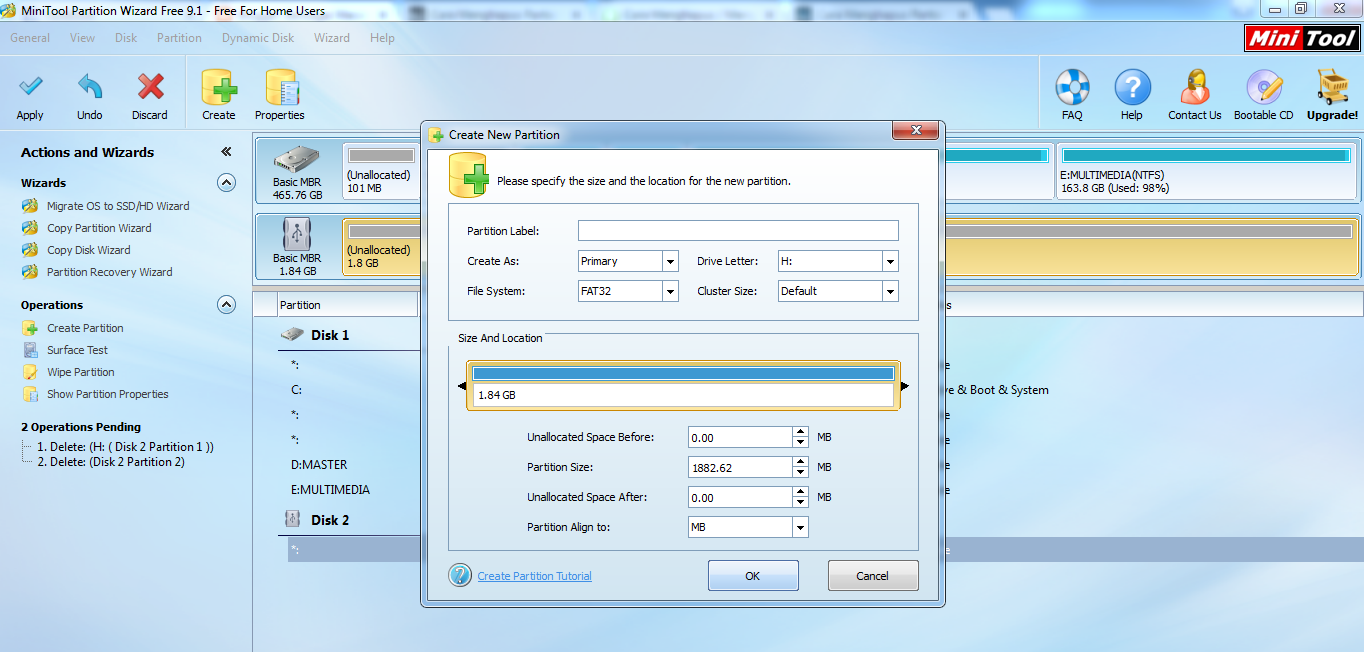
Task: Expand the File System dropdown
Action: coord(672,290)
